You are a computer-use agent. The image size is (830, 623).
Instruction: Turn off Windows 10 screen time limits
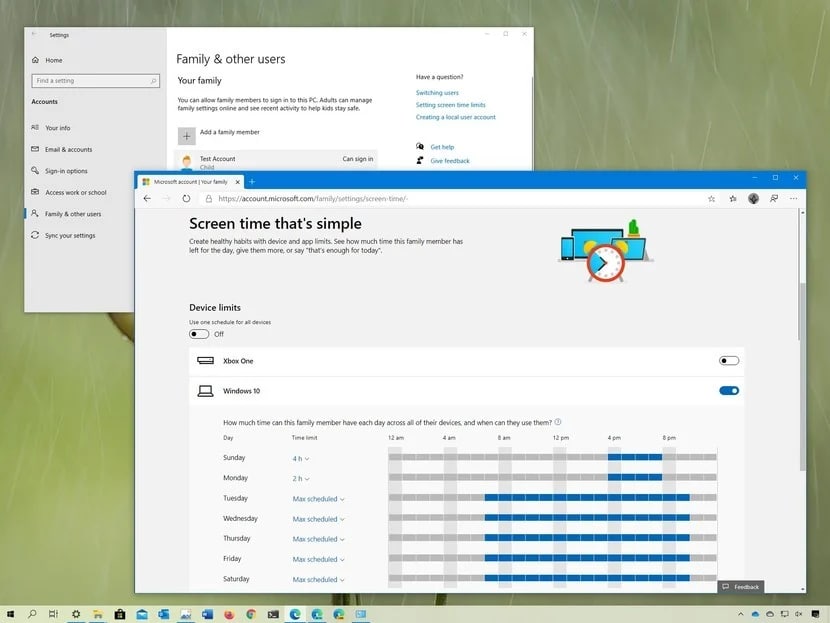coord(729,391)
